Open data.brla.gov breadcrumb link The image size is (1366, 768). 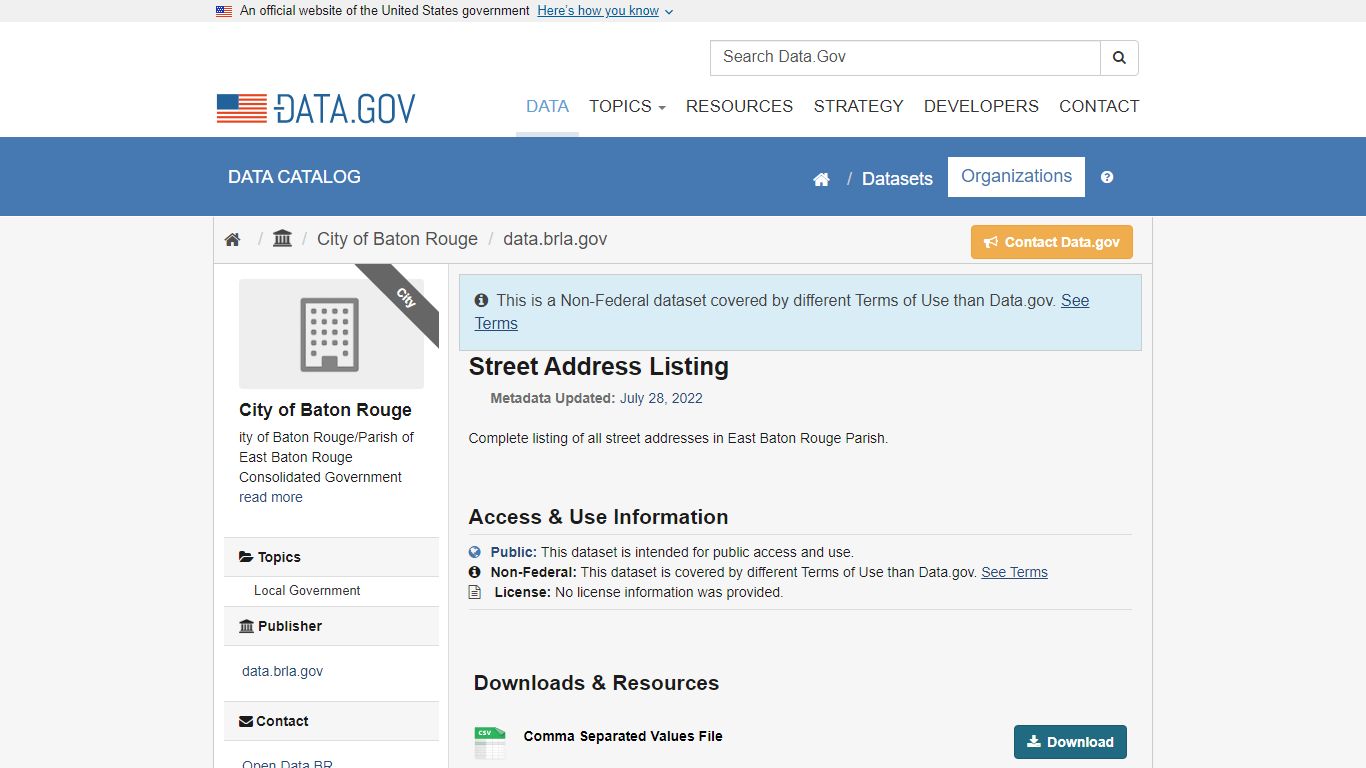pos(555,239)
